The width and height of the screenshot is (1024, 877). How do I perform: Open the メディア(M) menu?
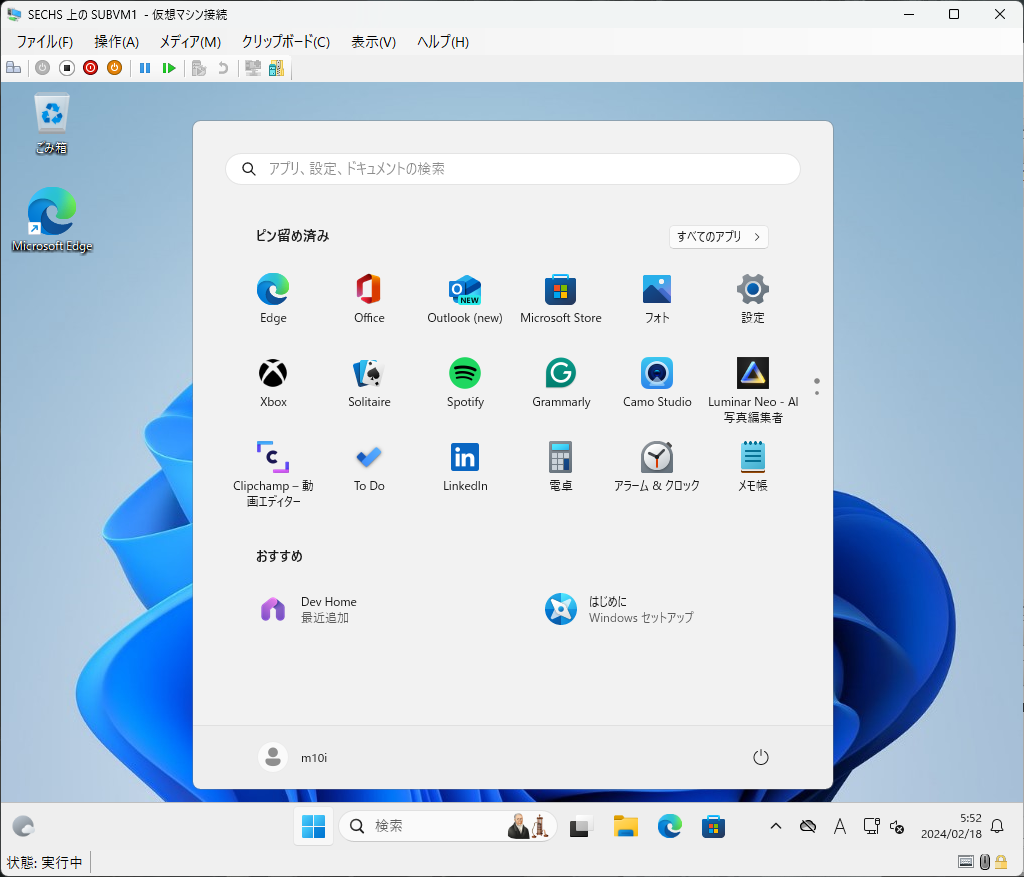coord(190,42)
